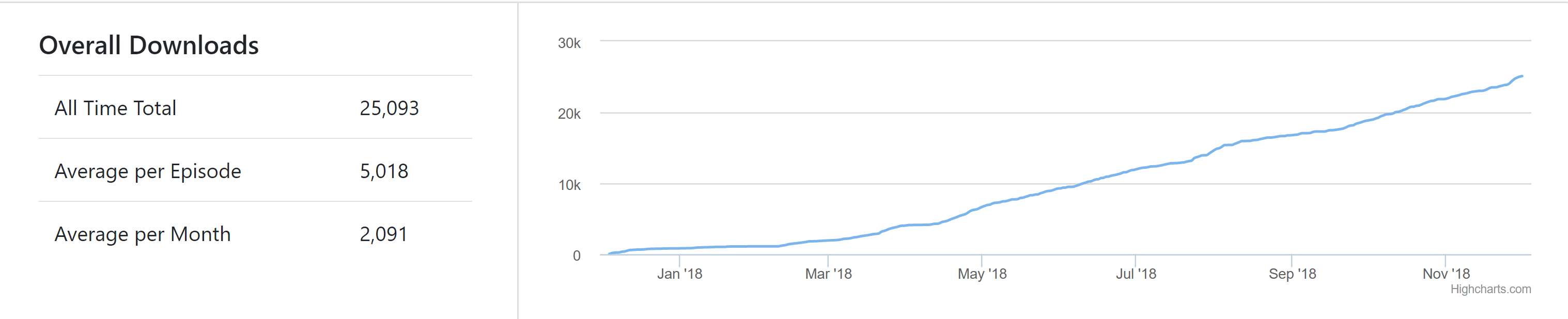Click the 10k y-axis label

[x=569, y=185]
